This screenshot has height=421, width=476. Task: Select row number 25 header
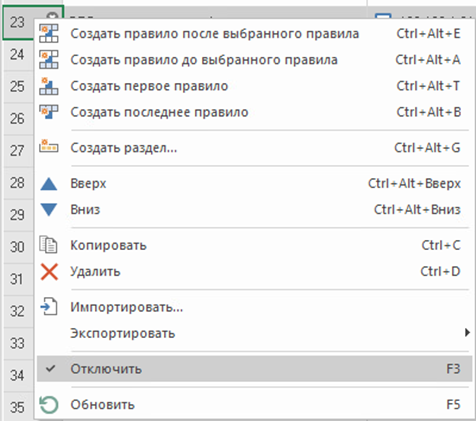tap(17, 86)
